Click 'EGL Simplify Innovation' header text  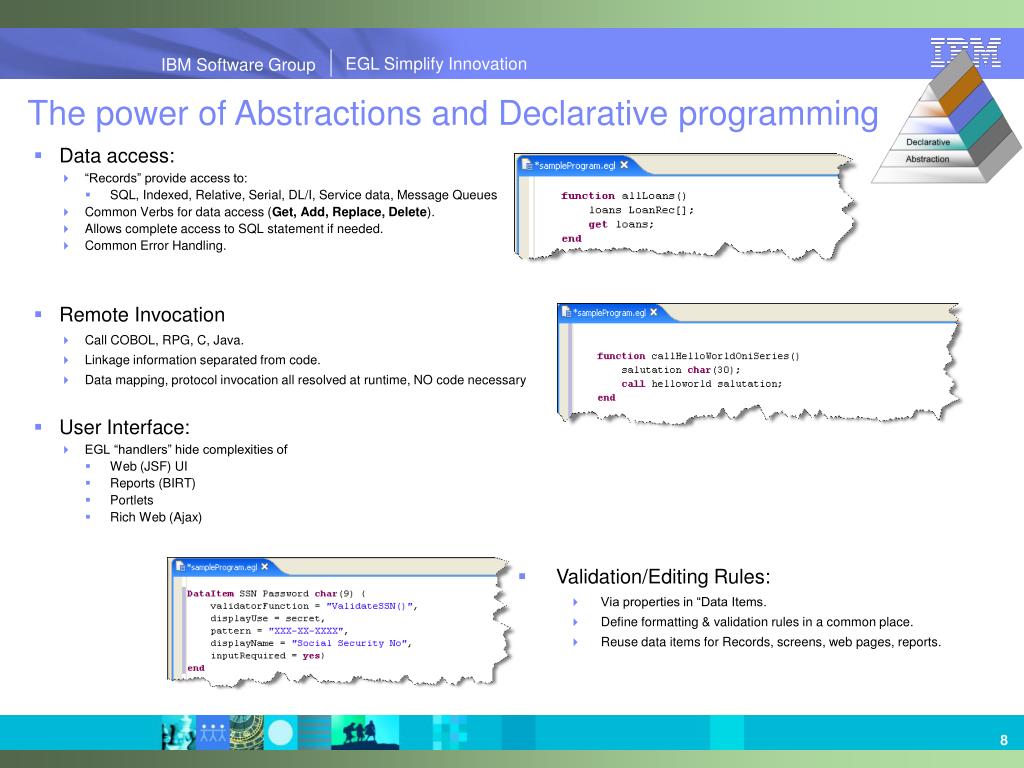(436, 64)
